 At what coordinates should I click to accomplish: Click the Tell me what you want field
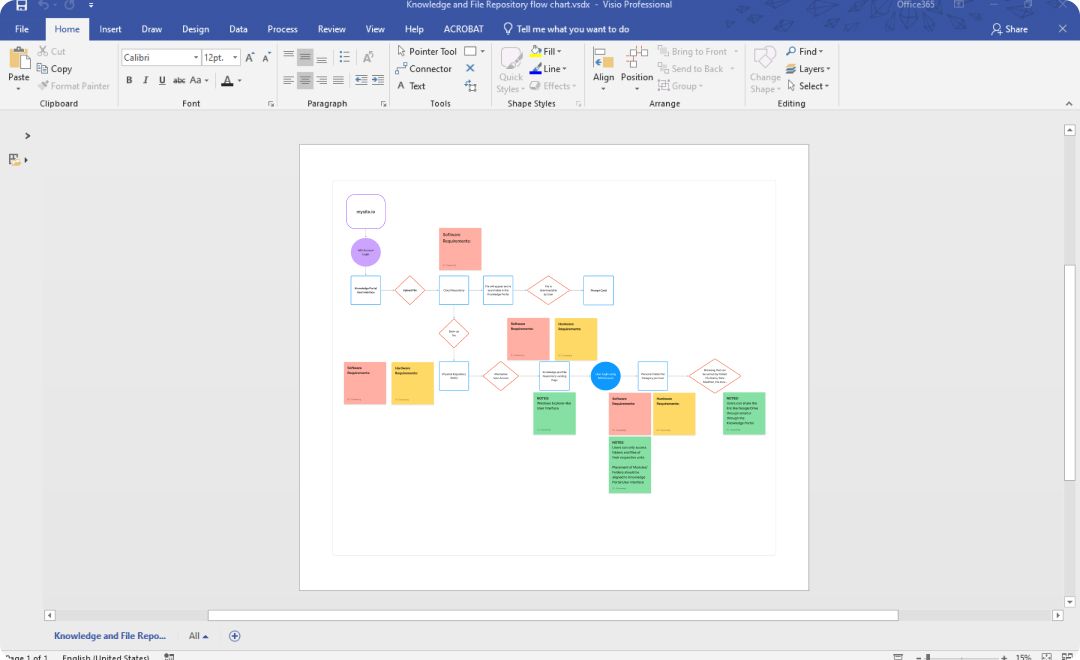click(x=572, y=29)
